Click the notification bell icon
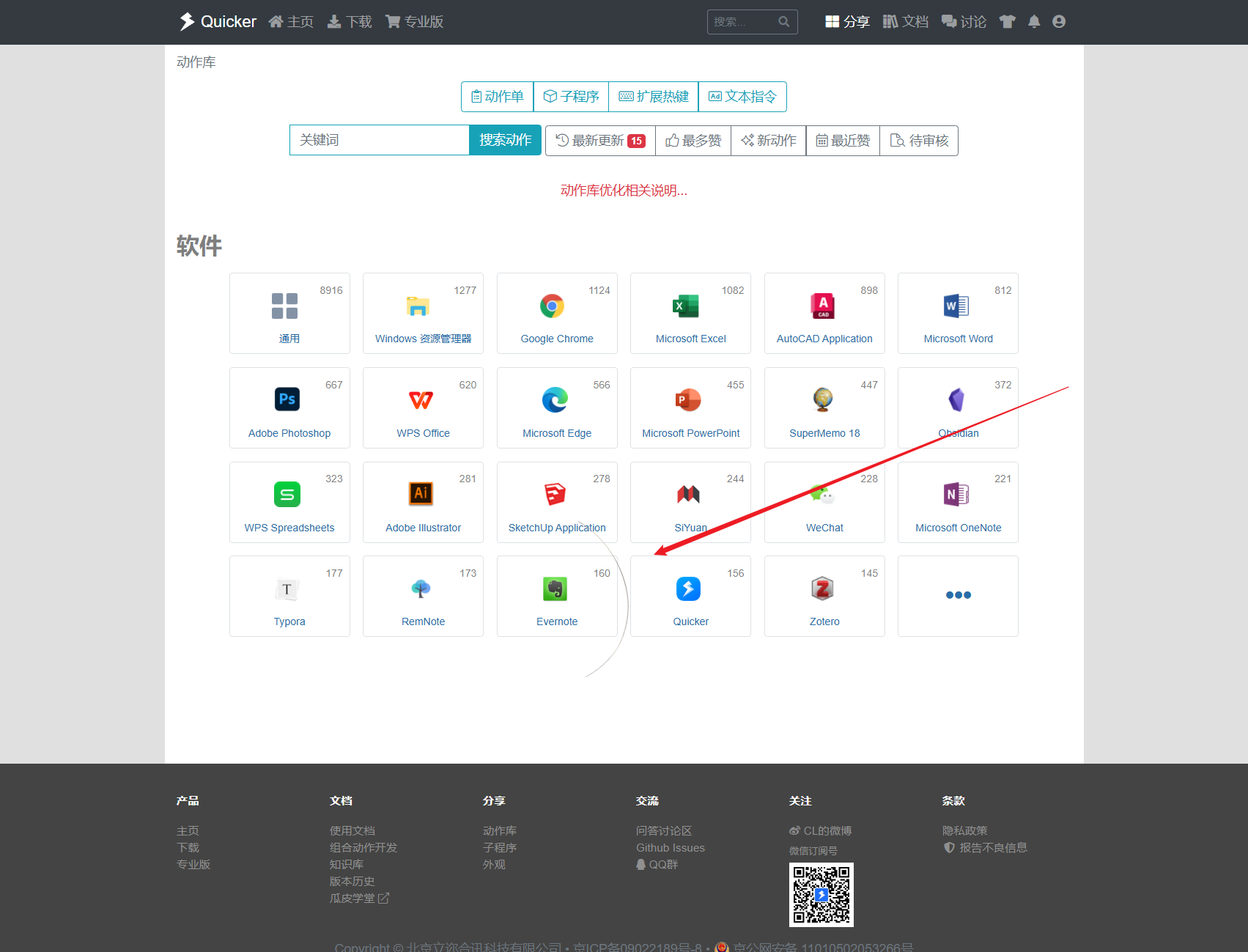1248x952 pixels. 1034,22
